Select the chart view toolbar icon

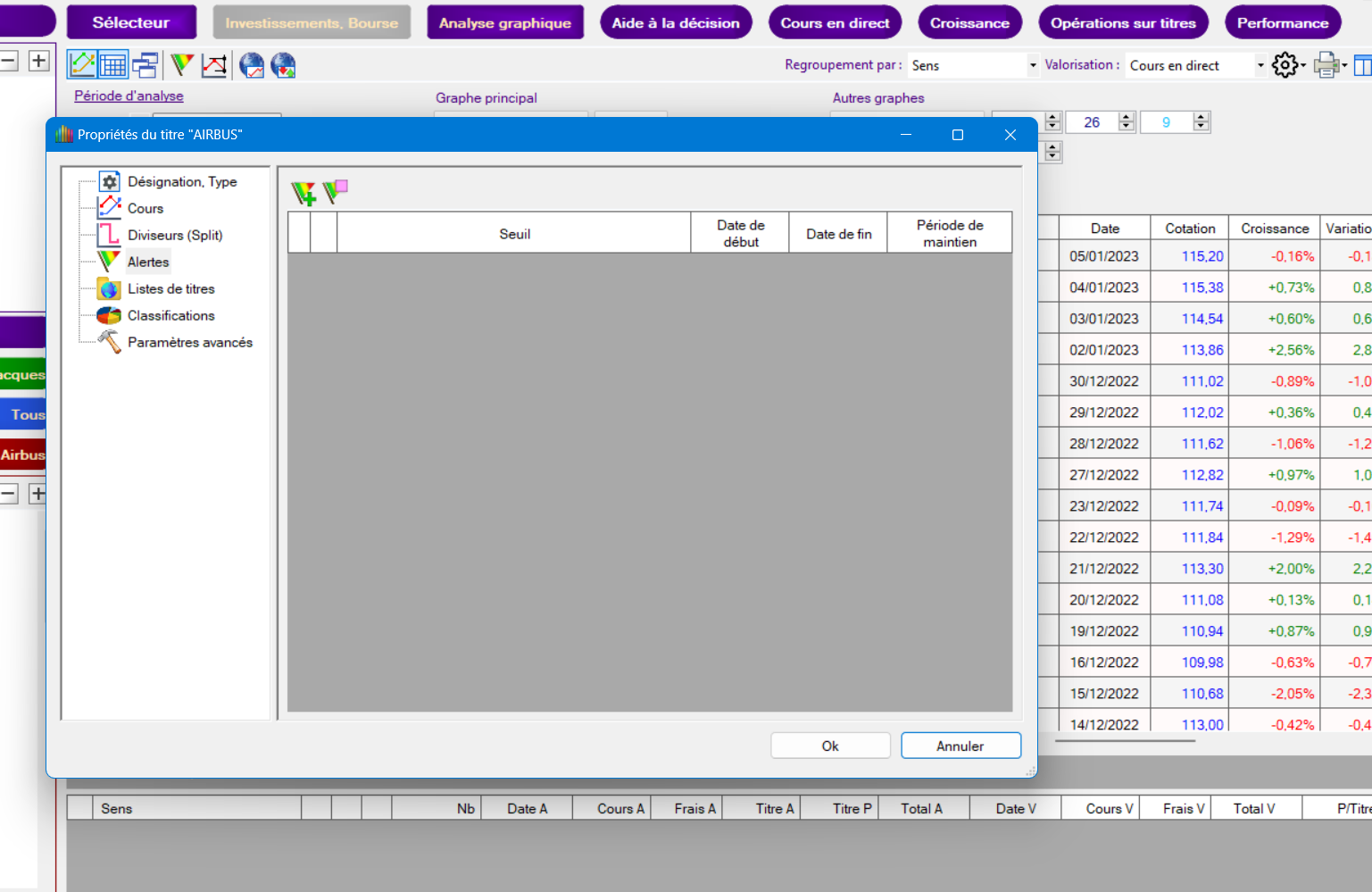[82, 64]
